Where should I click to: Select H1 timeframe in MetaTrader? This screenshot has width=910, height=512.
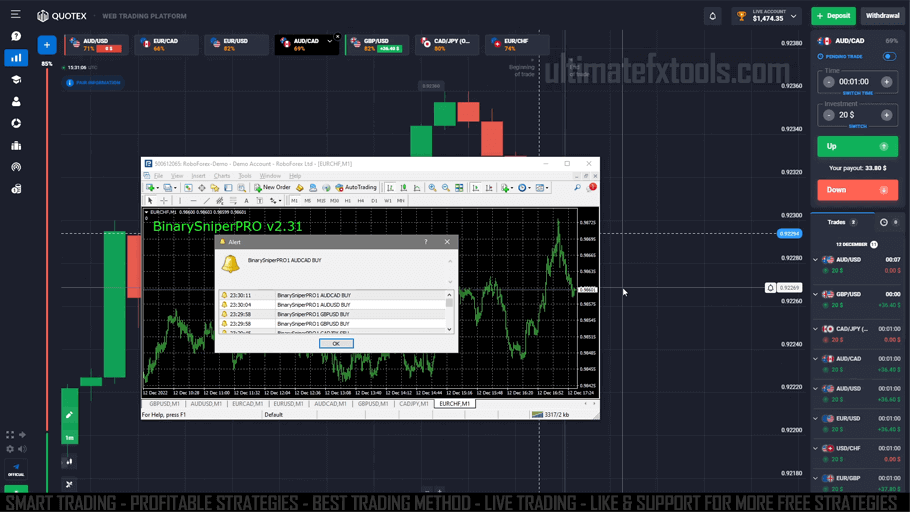click(348, 201)
